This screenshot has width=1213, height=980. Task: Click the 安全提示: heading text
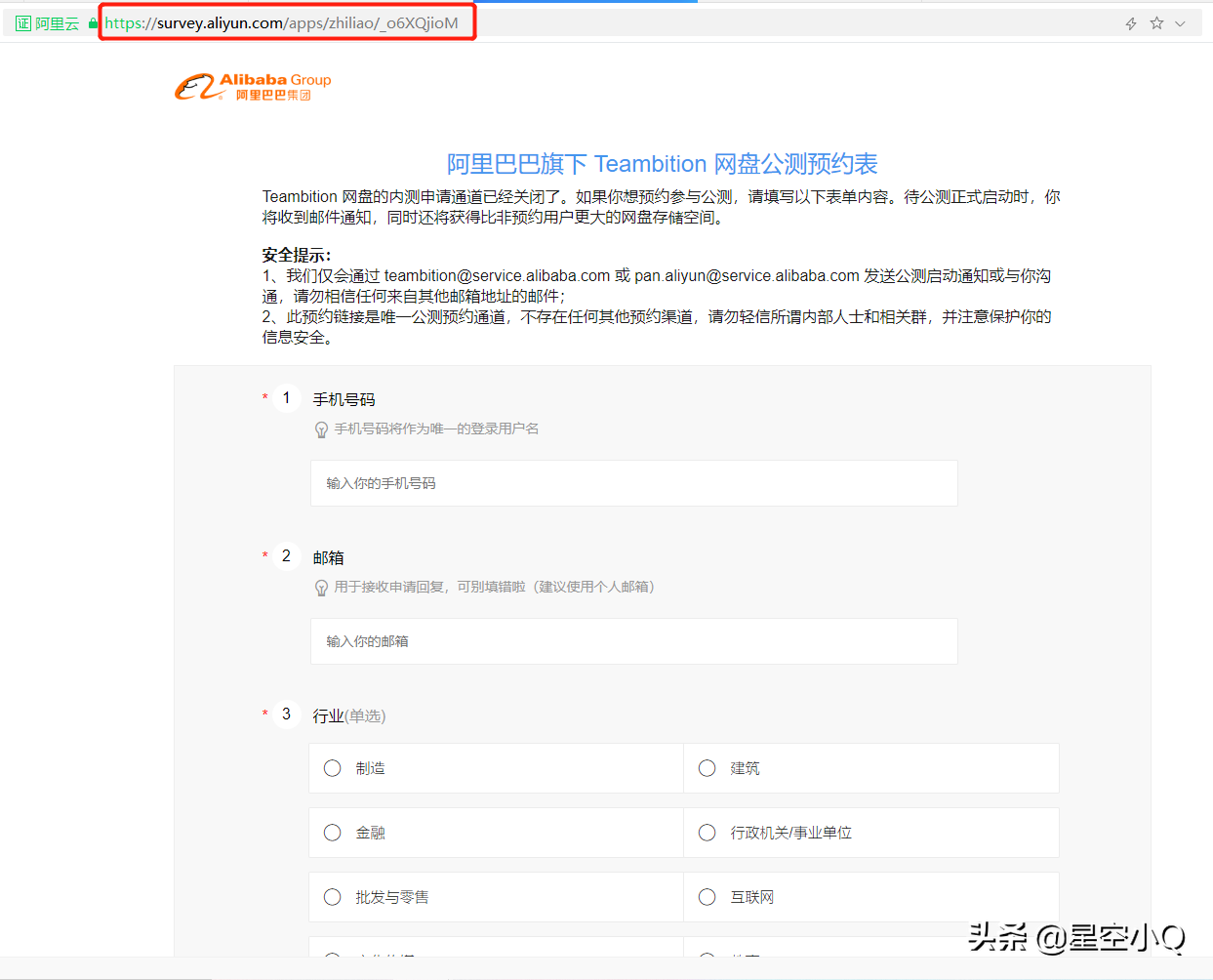[297, 255]
